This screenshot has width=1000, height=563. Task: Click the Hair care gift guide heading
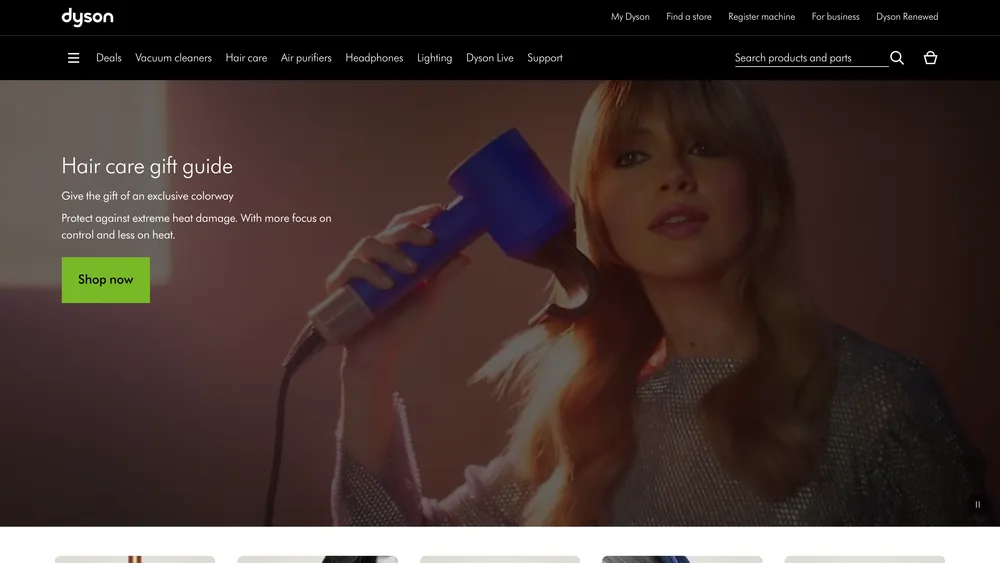pos(147,166)
